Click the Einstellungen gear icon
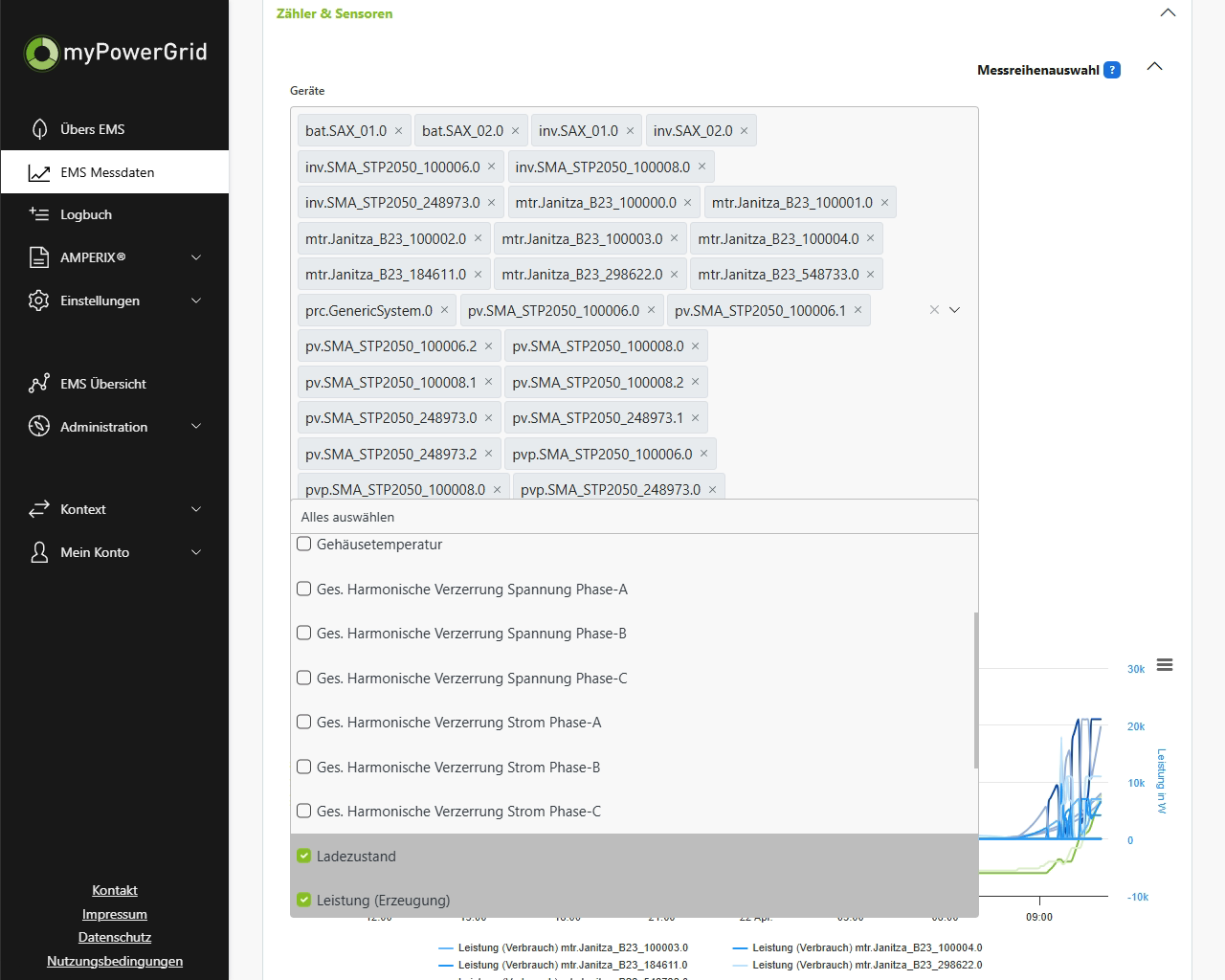This screenshot has width=1225, height=980. tap(39, 301)
